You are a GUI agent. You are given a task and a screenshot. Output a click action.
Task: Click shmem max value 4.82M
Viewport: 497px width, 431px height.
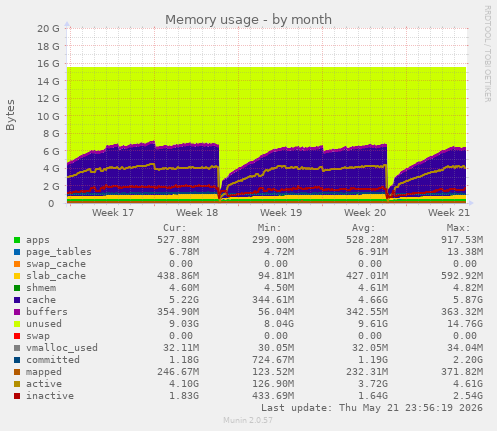pos(468,288)
